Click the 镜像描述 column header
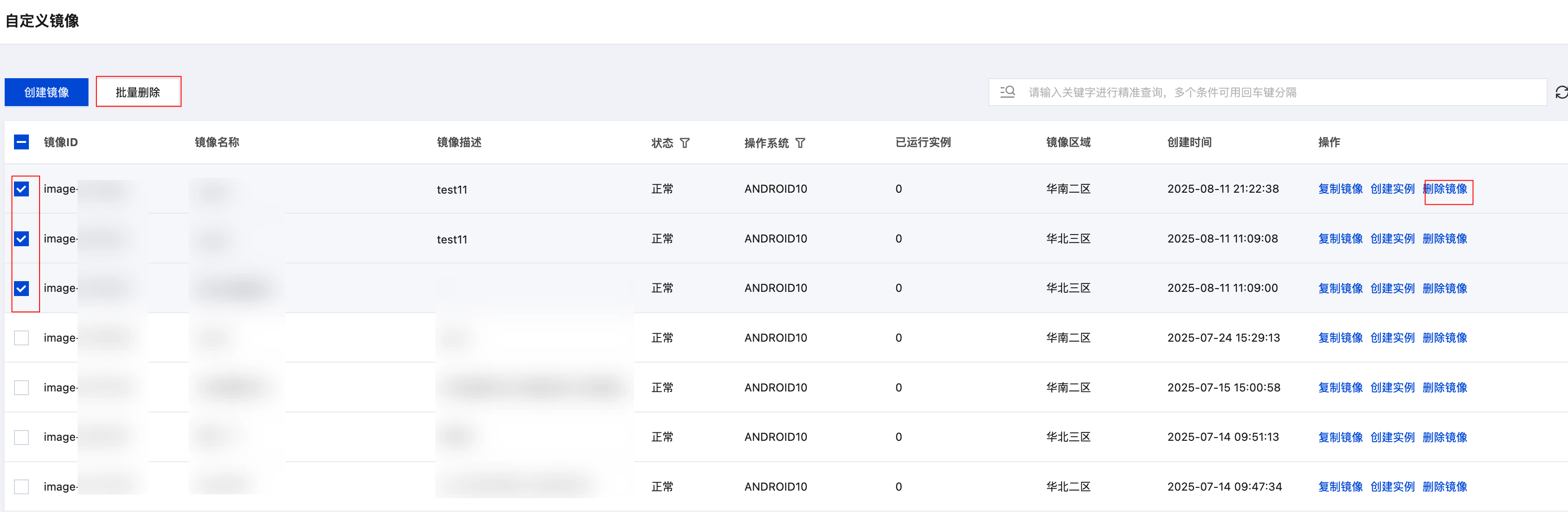Screen dimensions: 1568x512 click(459, 142)
